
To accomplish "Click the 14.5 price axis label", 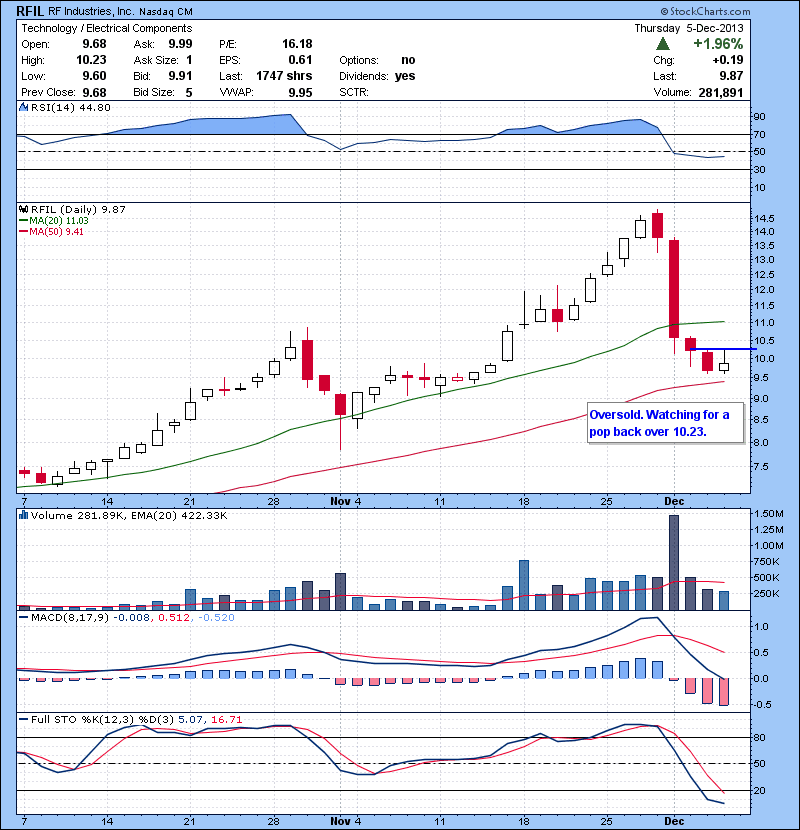I will pyautogui.click(x=763, y=218).
